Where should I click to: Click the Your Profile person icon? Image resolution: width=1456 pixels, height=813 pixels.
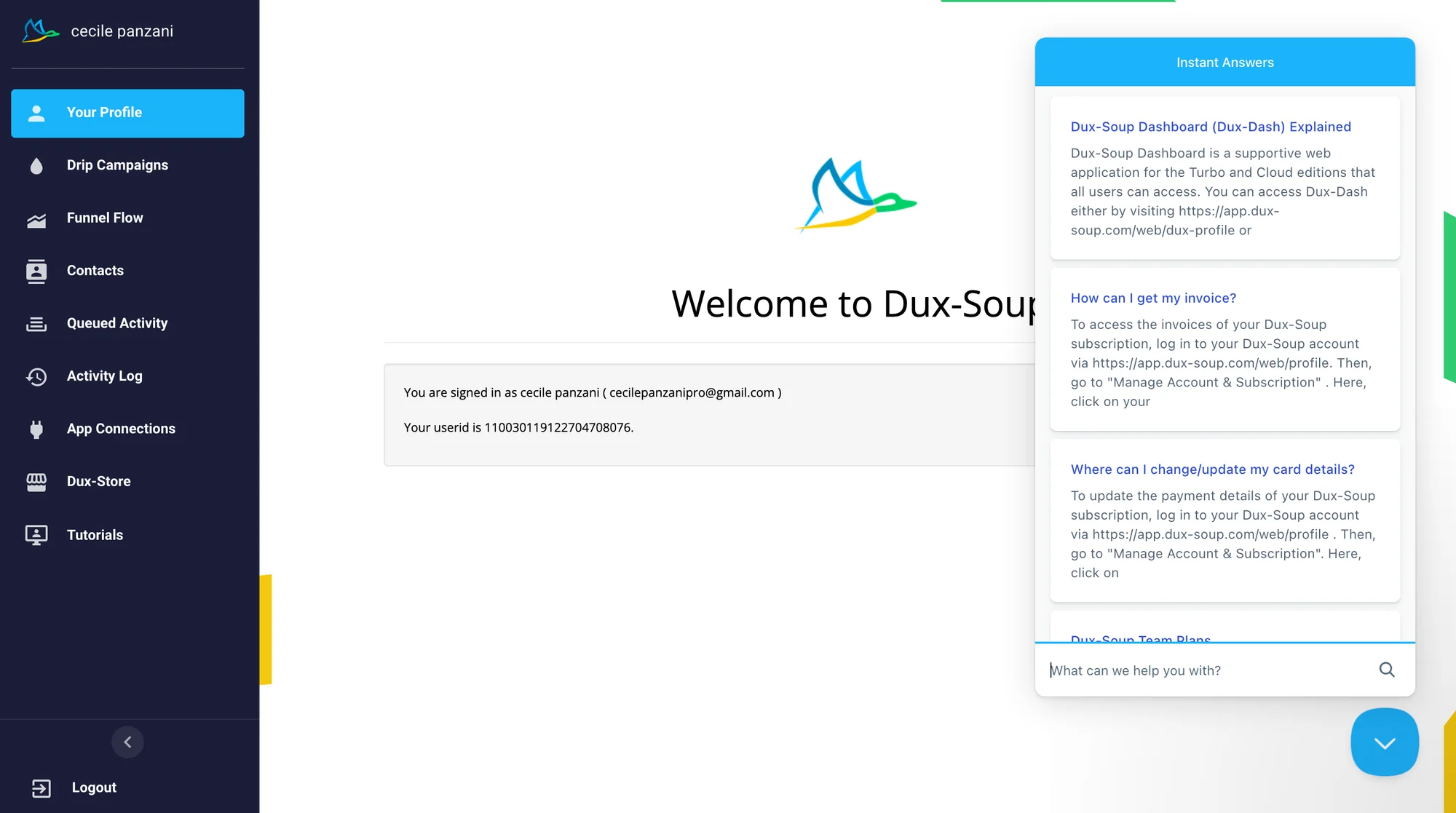point(36,114)
